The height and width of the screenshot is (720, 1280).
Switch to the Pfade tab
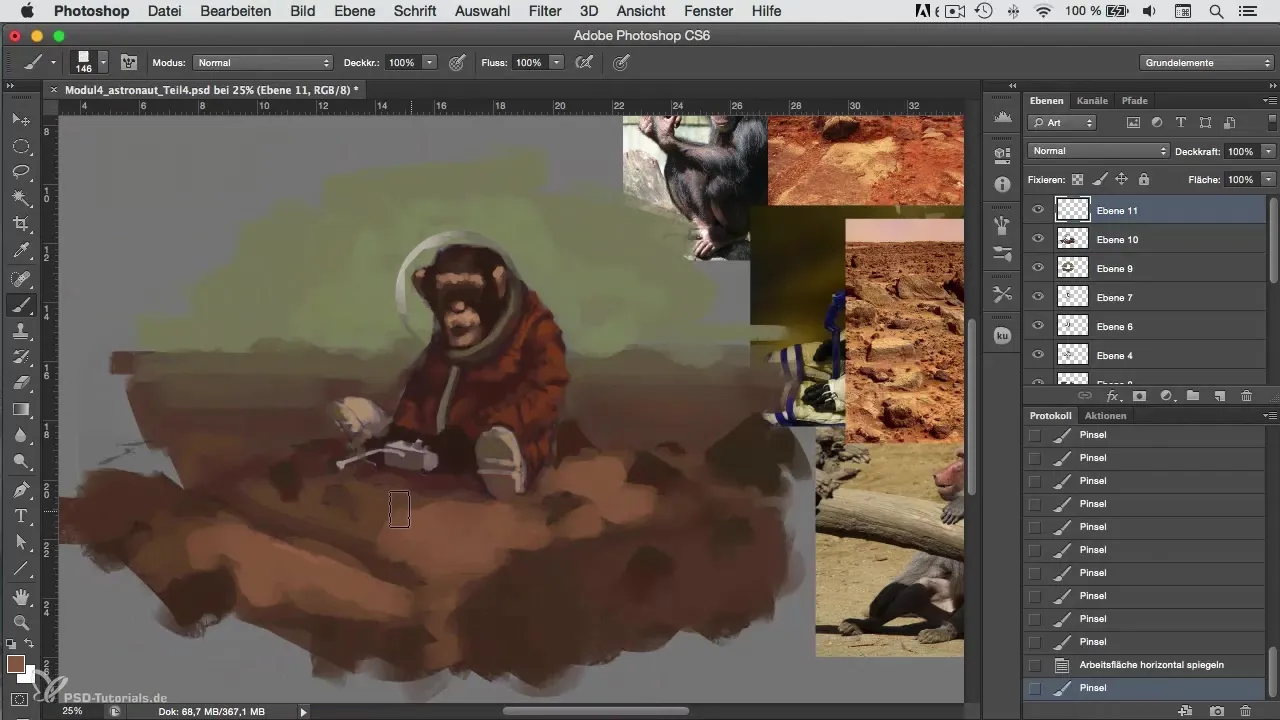point(1134,100)
